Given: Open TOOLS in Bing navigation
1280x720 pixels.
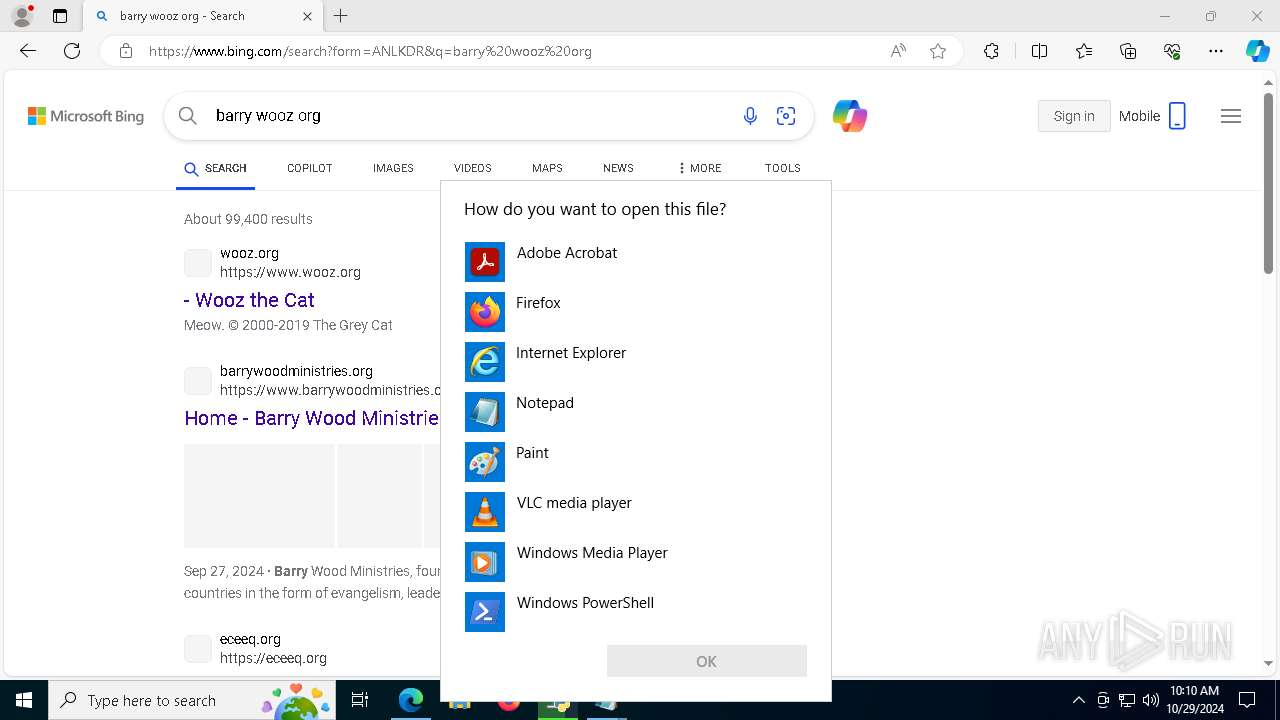Looking at the screenshot, I should click(782, 168).
